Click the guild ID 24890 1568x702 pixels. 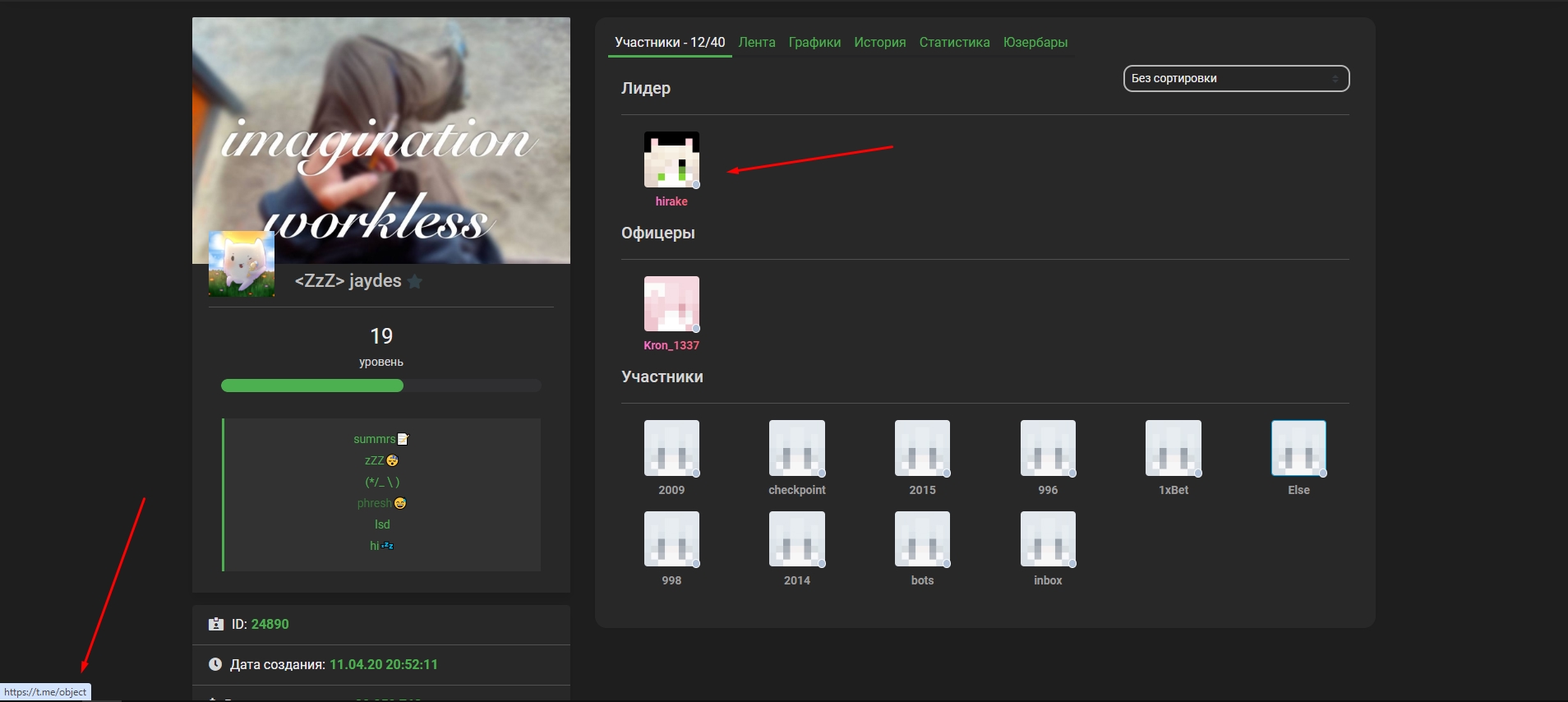(270, 625)
